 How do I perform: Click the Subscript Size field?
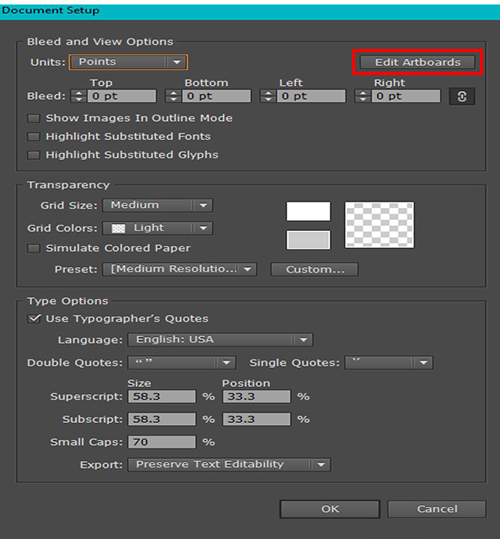(162, 419)
